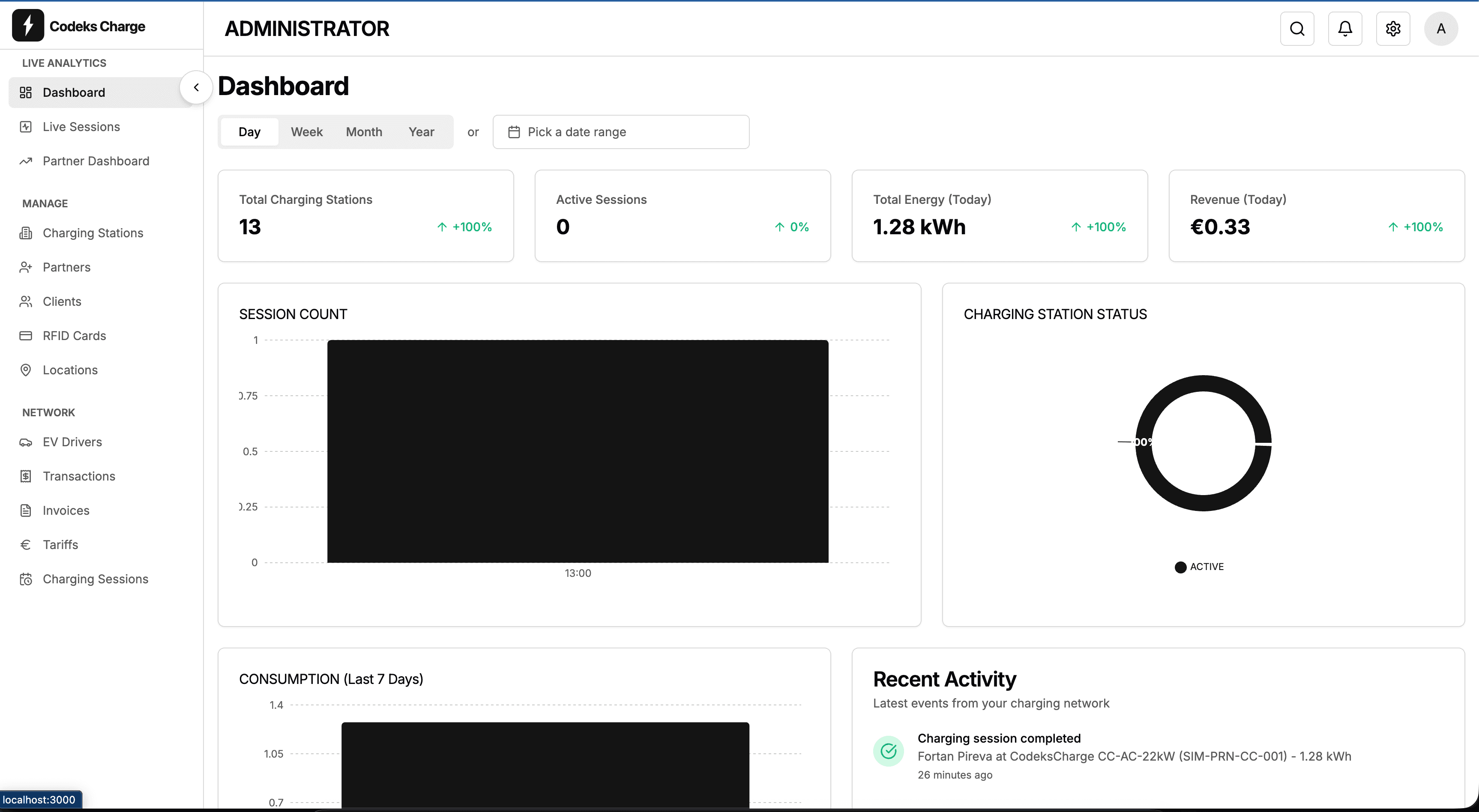The image size is (1479, 812).
Task: Click the Locations pin icon
Action: tap(27, 370)
